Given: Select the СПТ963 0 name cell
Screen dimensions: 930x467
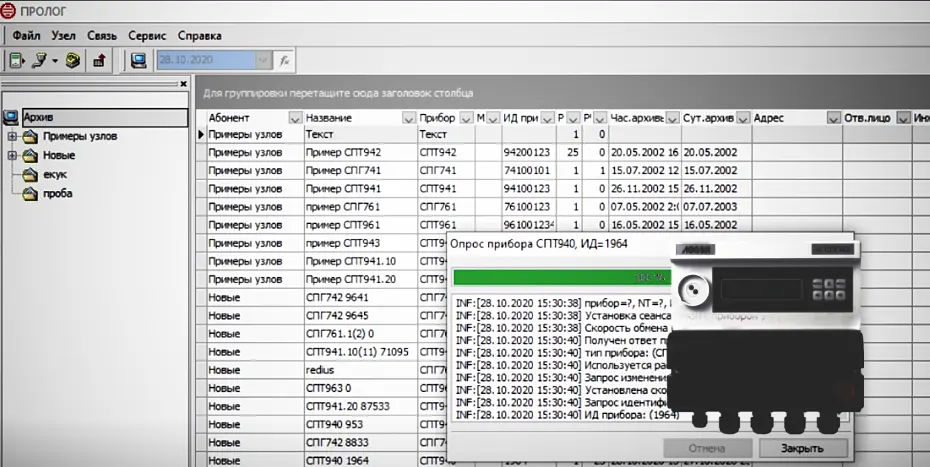Looking at the screenshot, I should [361, 388].
